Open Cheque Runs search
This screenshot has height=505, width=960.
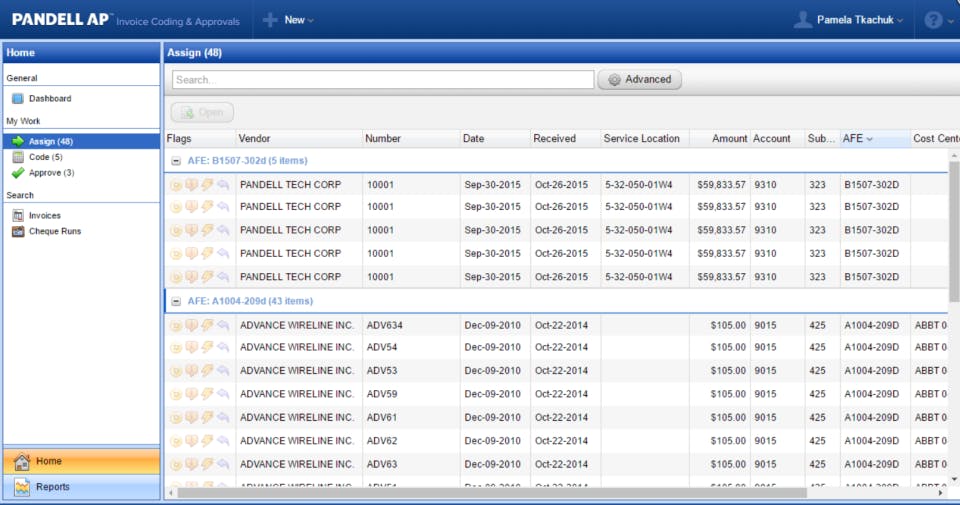point(54,231)
